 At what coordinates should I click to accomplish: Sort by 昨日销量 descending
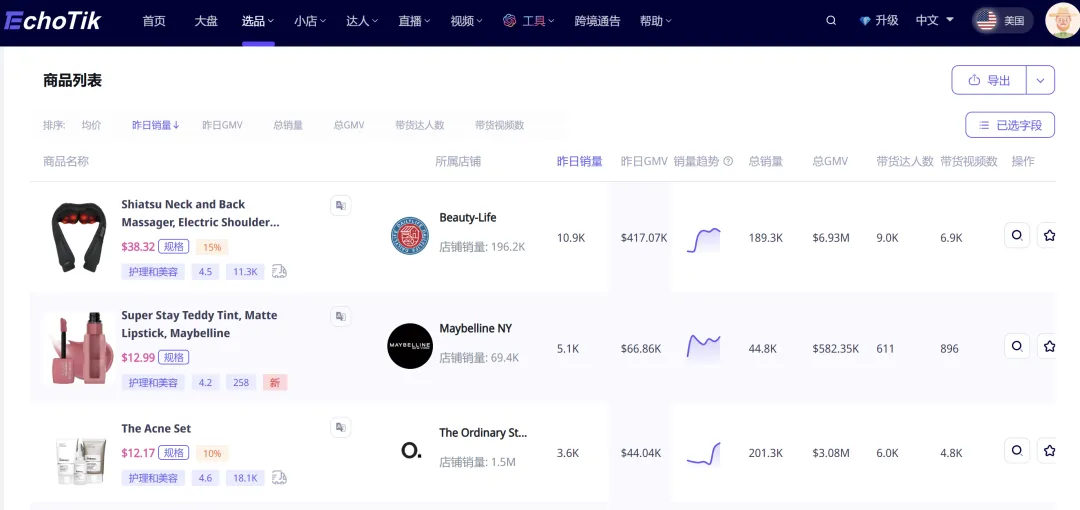click(x=156, y=125)
